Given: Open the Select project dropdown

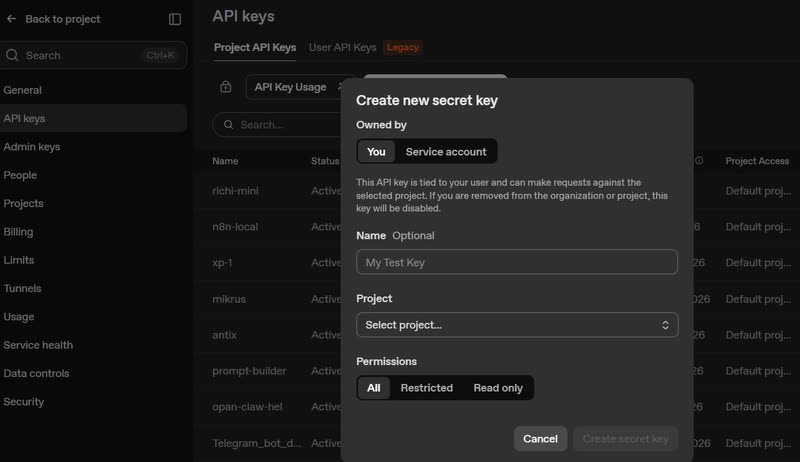Looking at the screenshot, I should 517,325.
